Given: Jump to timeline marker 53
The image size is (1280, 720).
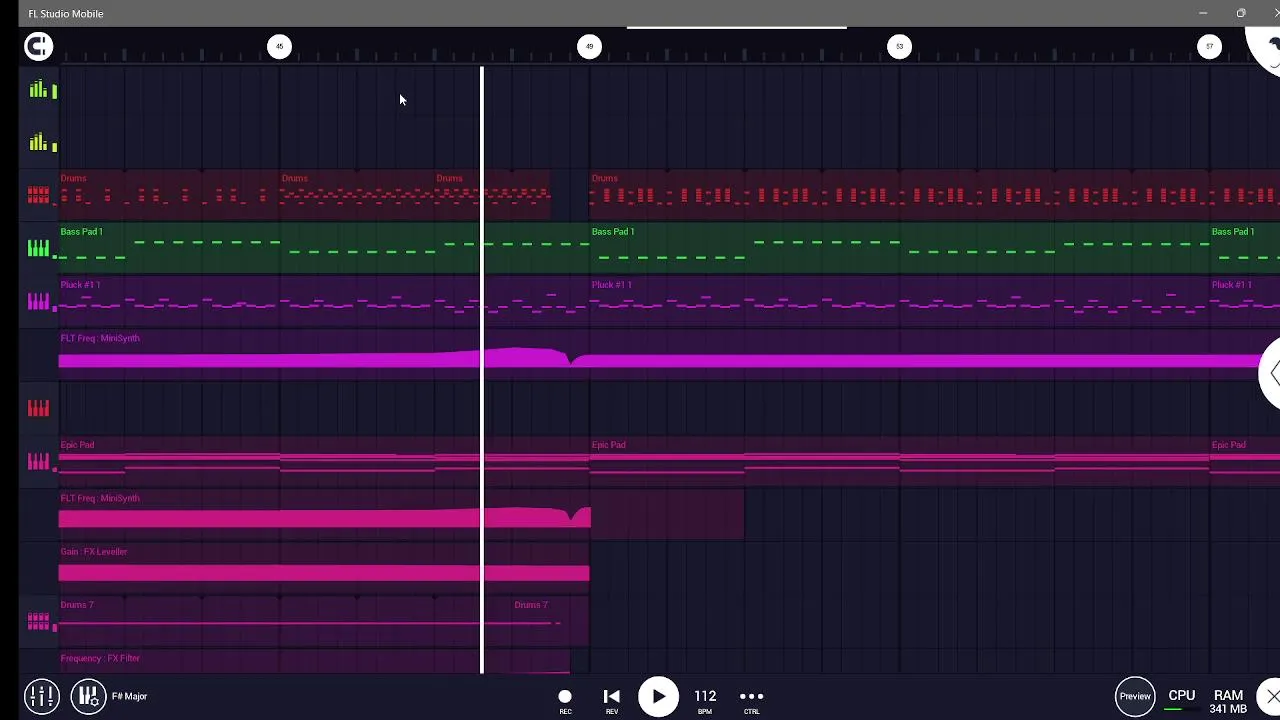Looking at the screenshot, I should click(x=900, y=46).
